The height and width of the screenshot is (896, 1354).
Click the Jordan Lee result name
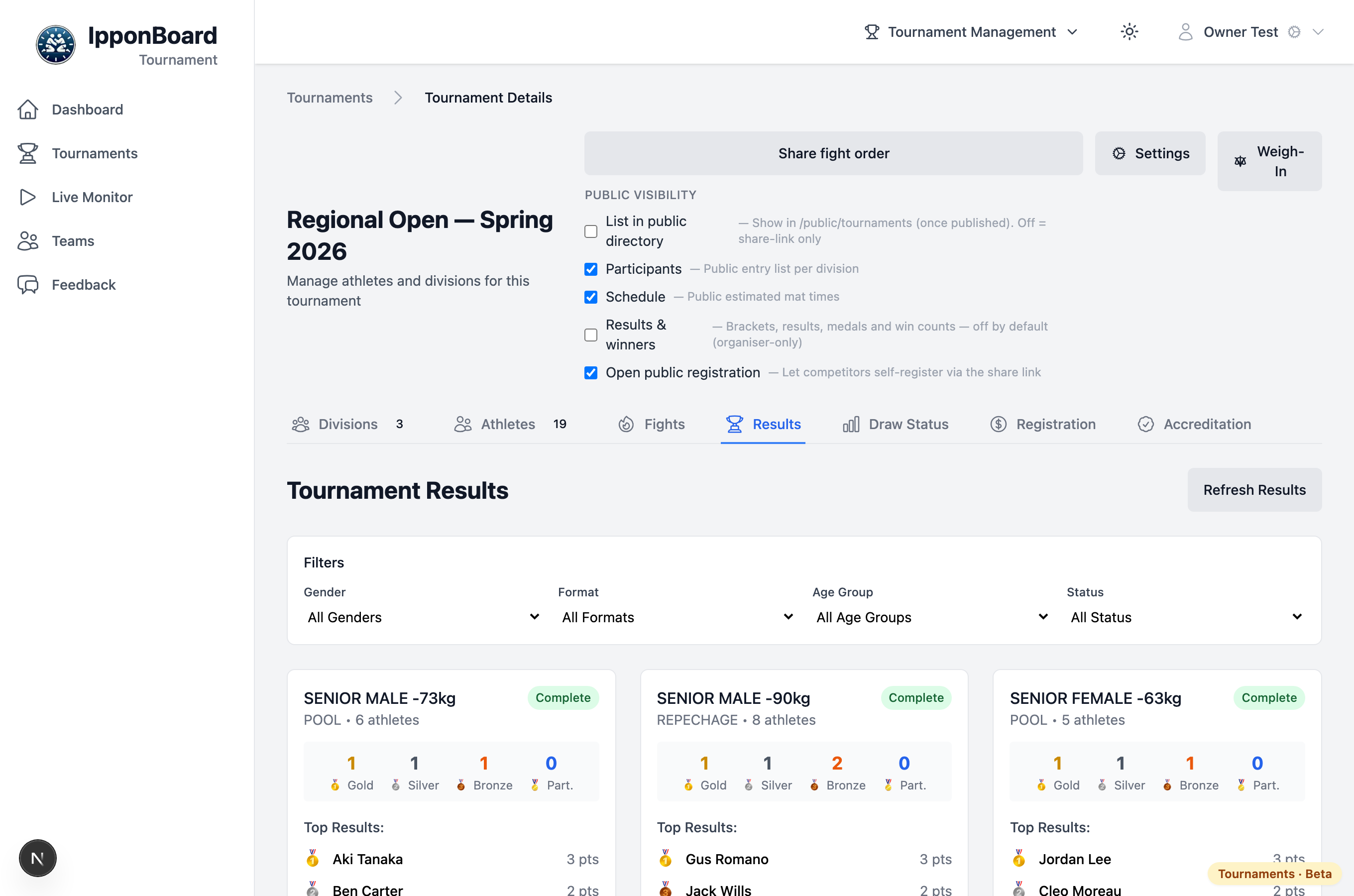[1075, 859]
